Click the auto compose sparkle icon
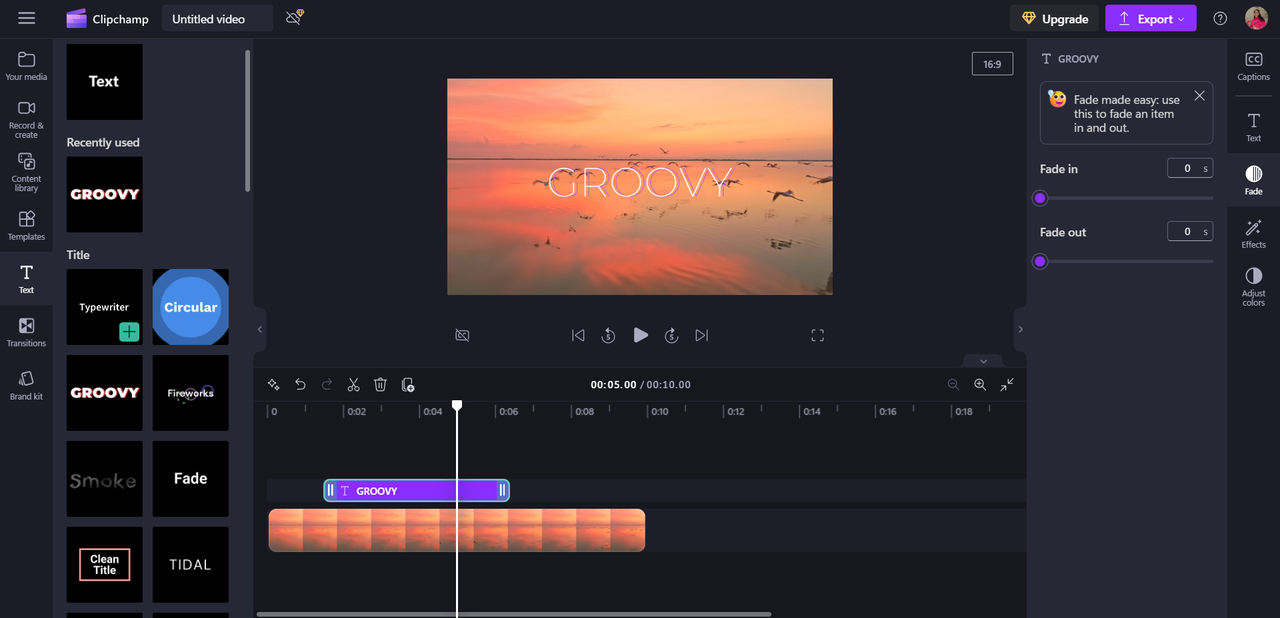The height and width of the screenshot is (618, 1280). tap(274, 384)
